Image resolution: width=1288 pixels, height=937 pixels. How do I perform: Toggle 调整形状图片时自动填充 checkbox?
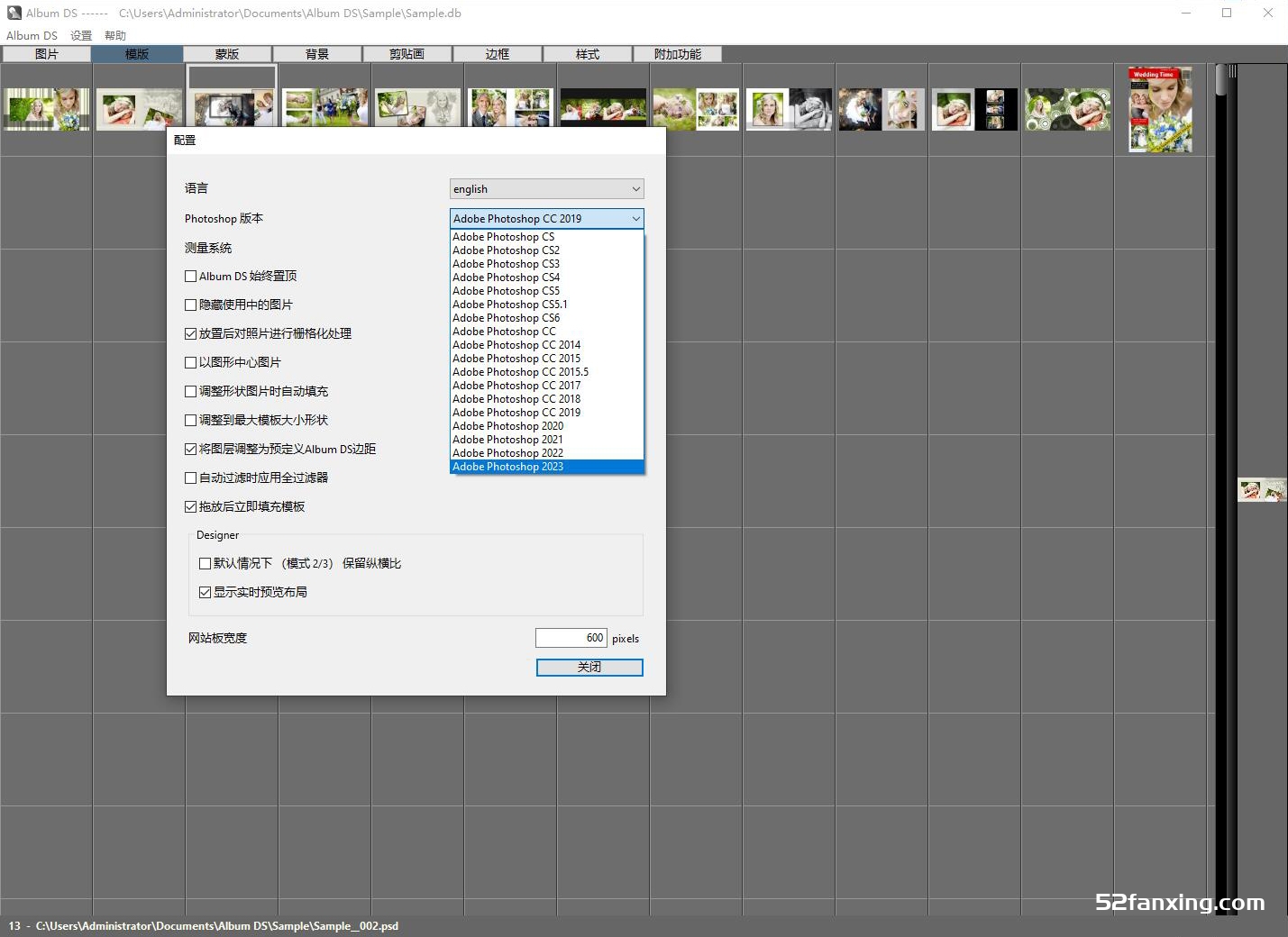click(x=190, y=392)
